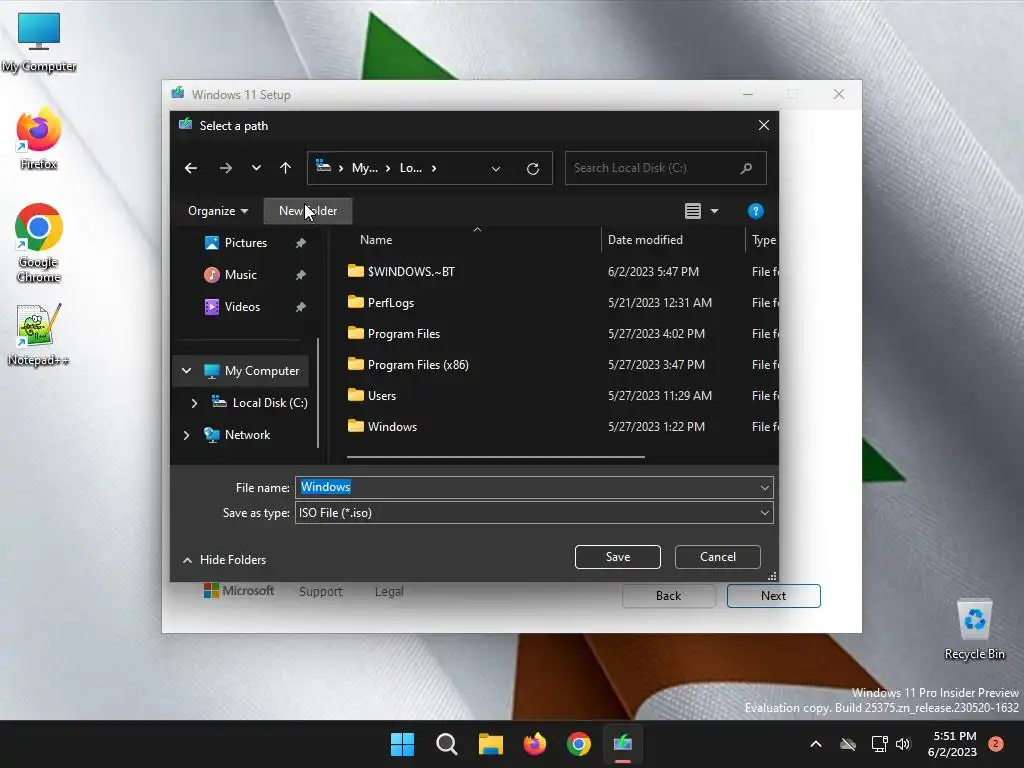This screenshot has width=1024, height=768.
Task: Open the Legal link in Setup window
Action: (389, 591)
